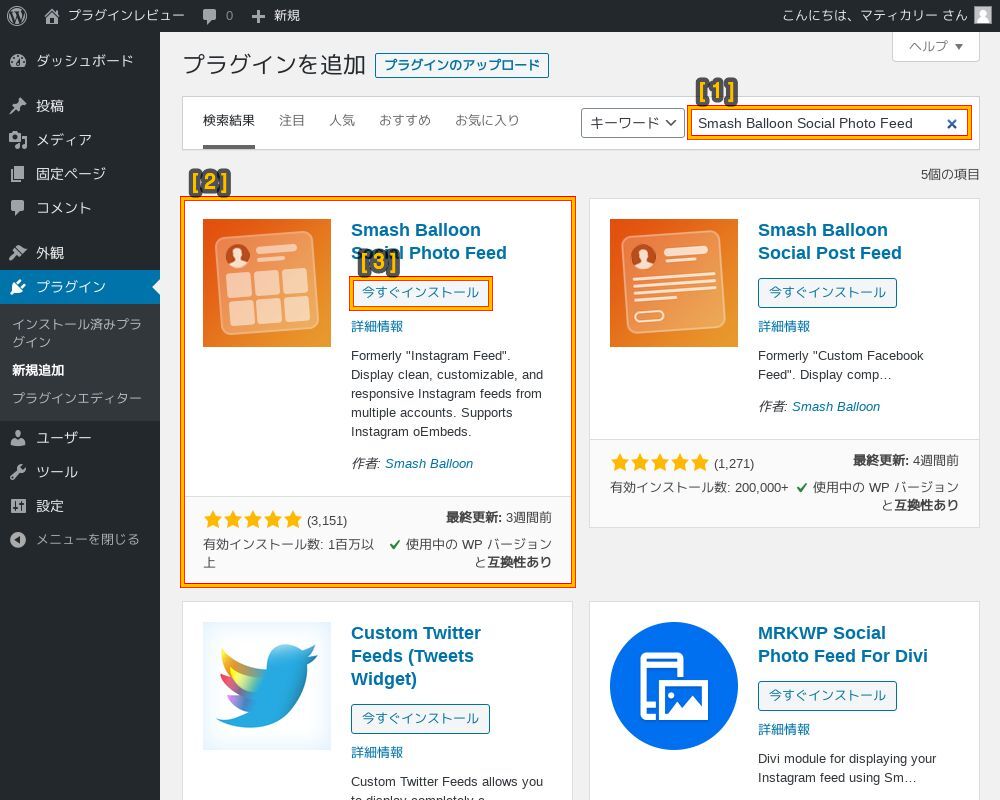Open the comments bubble icon in admin bar

[209, 16]
